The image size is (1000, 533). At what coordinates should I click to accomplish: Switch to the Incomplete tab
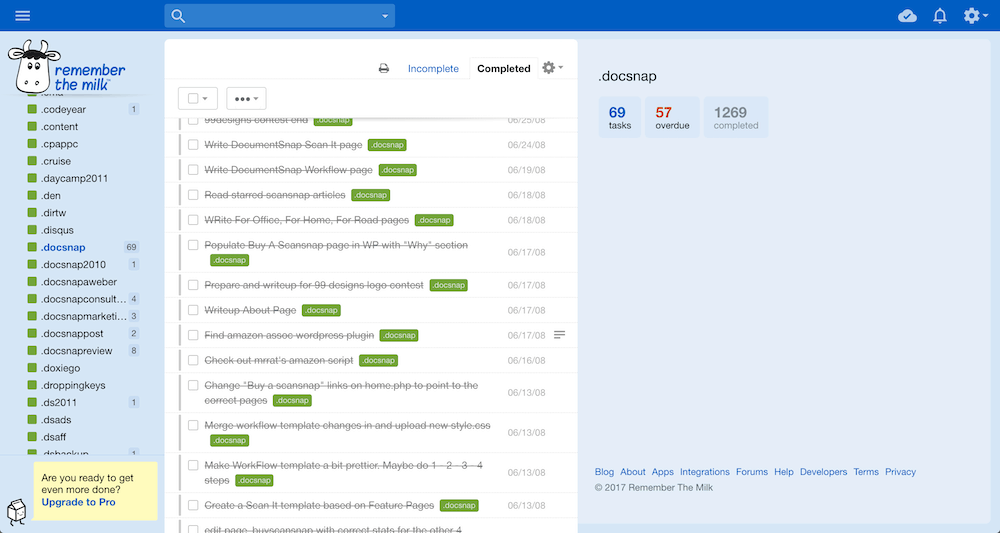pos(433,68)
